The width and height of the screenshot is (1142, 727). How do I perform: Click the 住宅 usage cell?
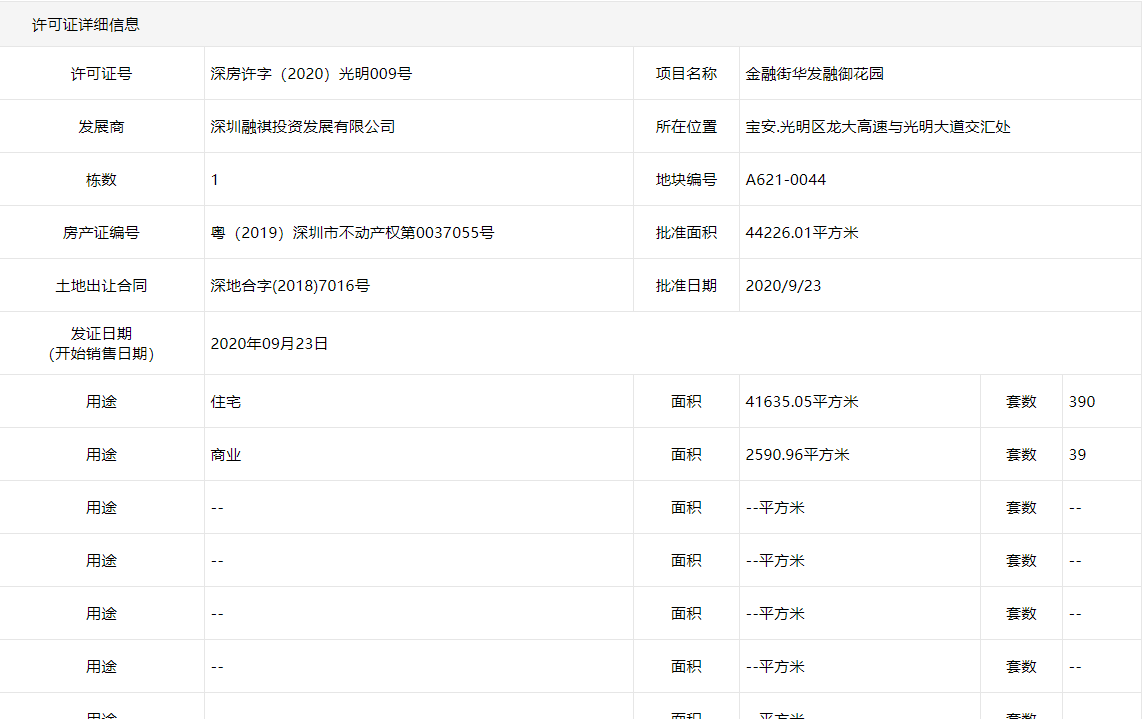(220, 401)
